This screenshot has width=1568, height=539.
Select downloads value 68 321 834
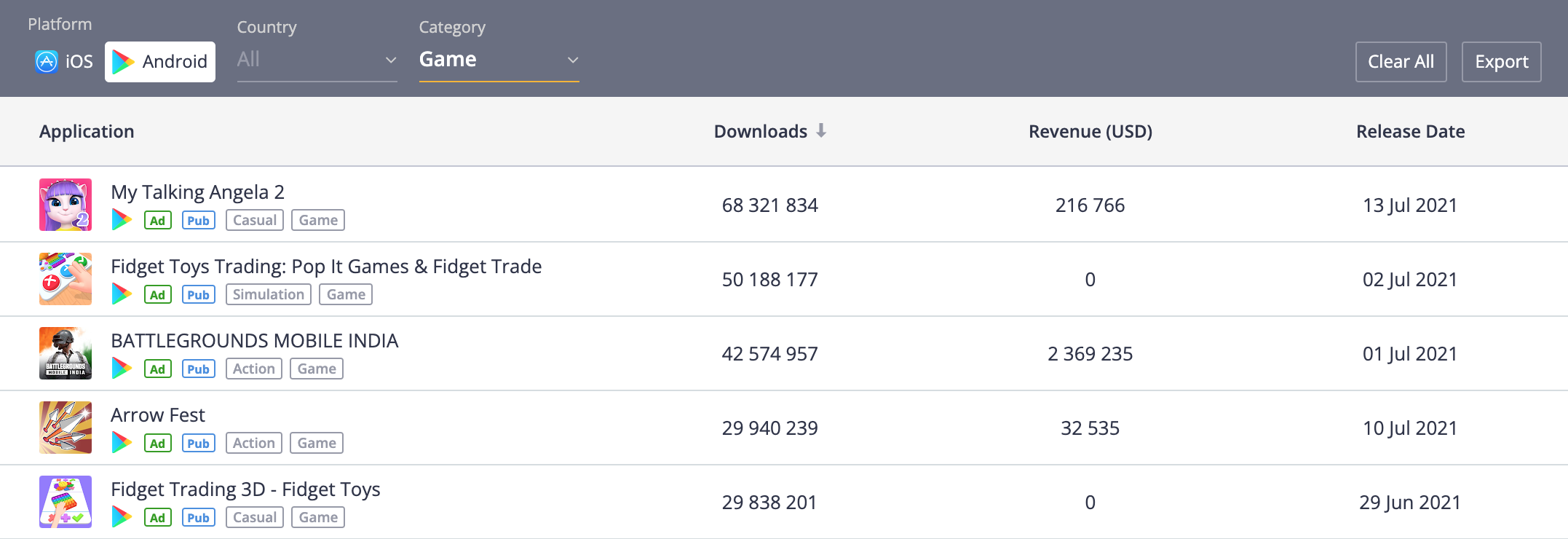click(x=769, y=205)
